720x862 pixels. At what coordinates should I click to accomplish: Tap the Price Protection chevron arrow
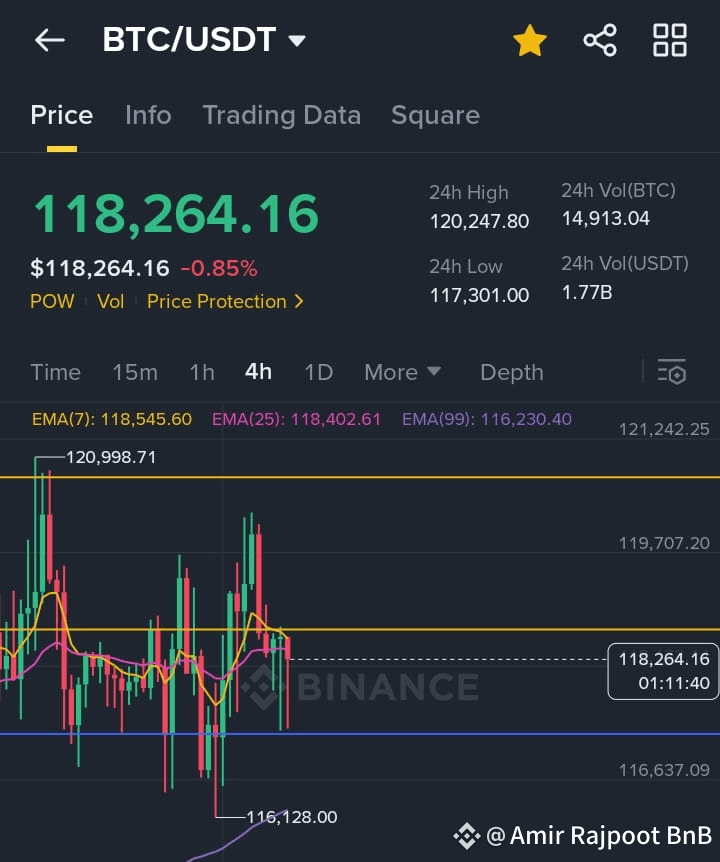coord(298,301)
